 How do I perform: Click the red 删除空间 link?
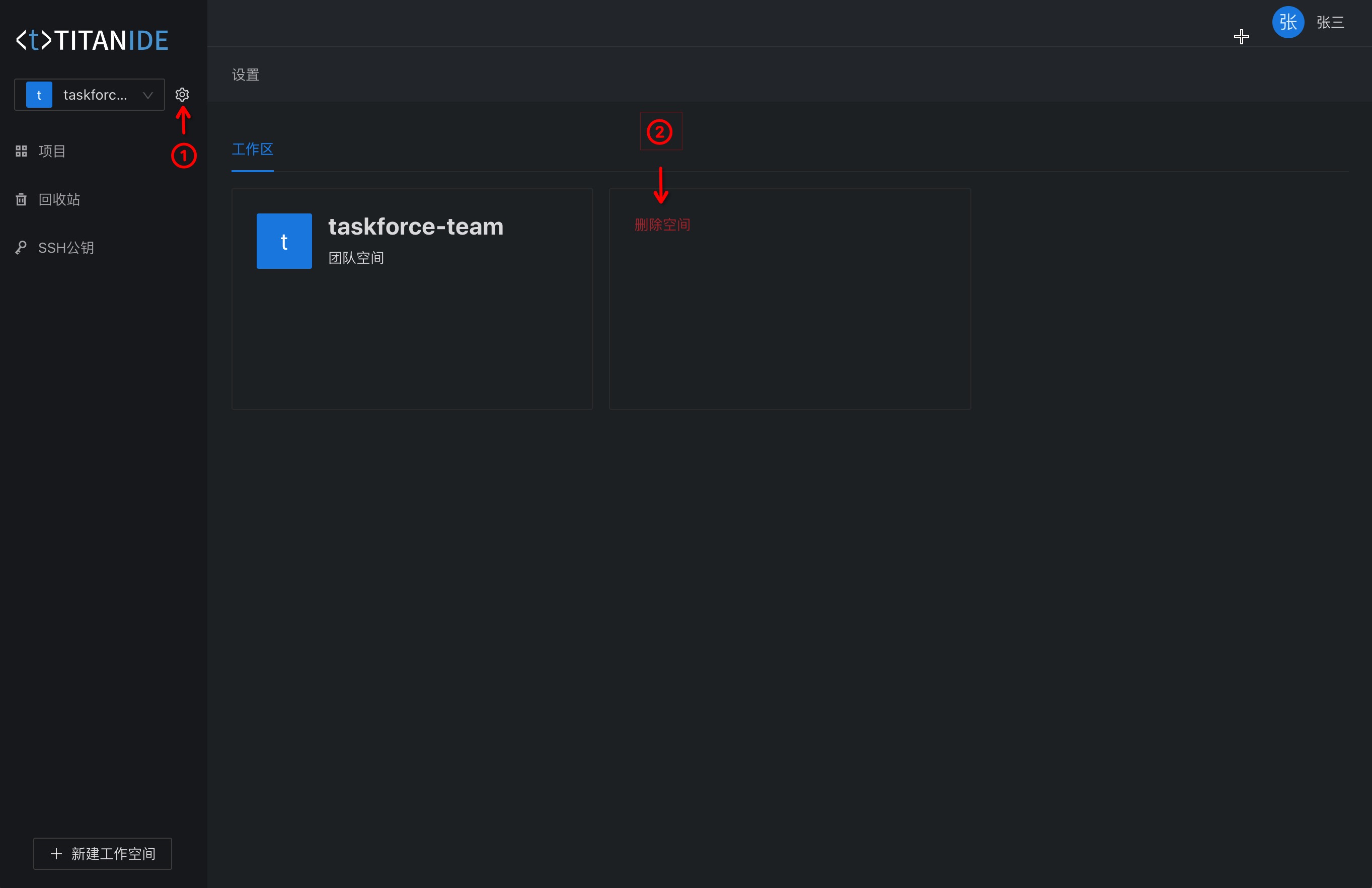click(662, 225)
